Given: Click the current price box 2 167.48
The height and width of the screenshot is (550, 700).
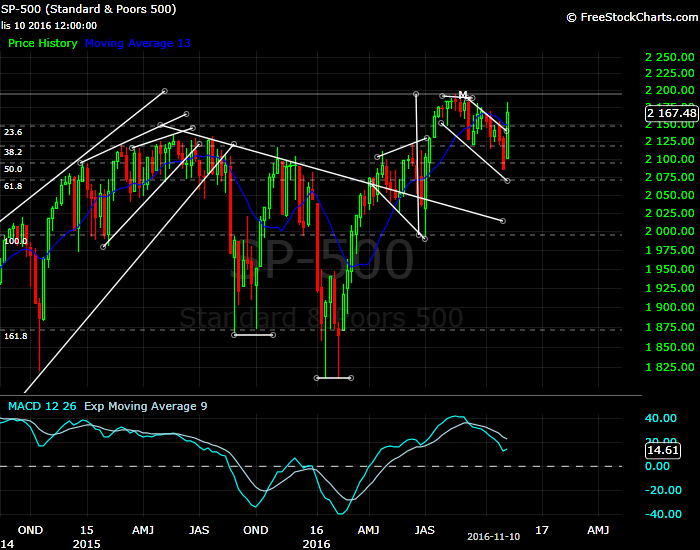Looking at the screenshot, I should click(x=672, y=113).
